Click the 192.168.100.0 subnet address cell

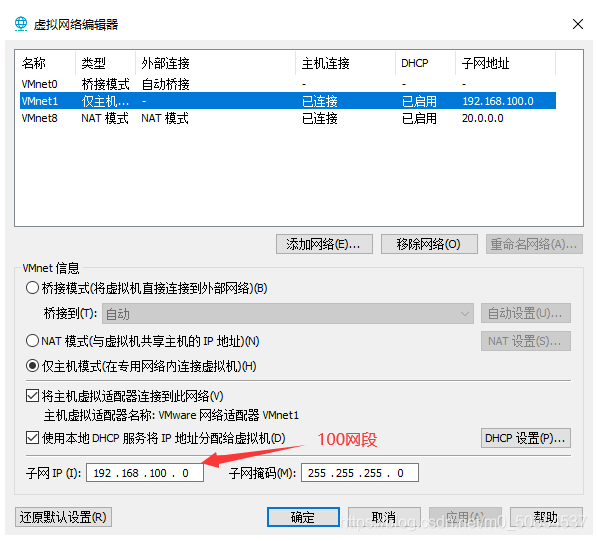(x=498, y=101)
